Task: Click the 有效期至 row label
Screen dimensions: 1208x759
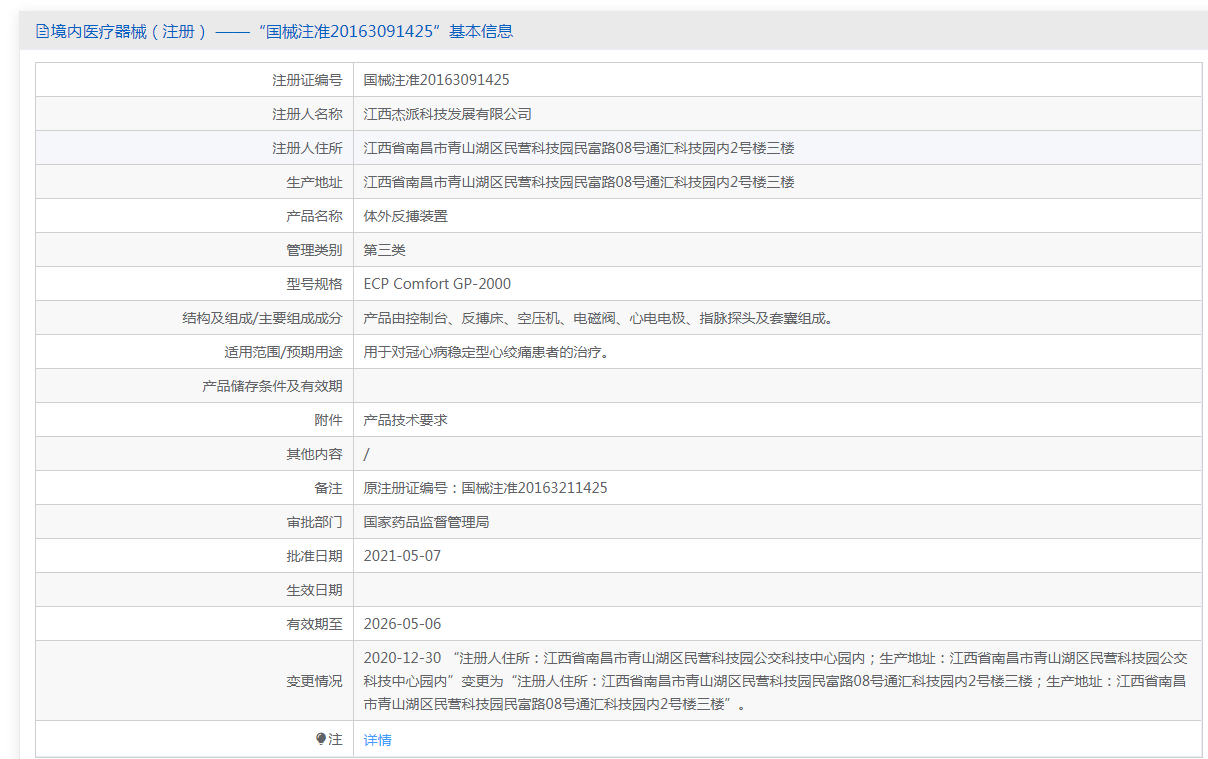Action: click(x=314, y=624)
